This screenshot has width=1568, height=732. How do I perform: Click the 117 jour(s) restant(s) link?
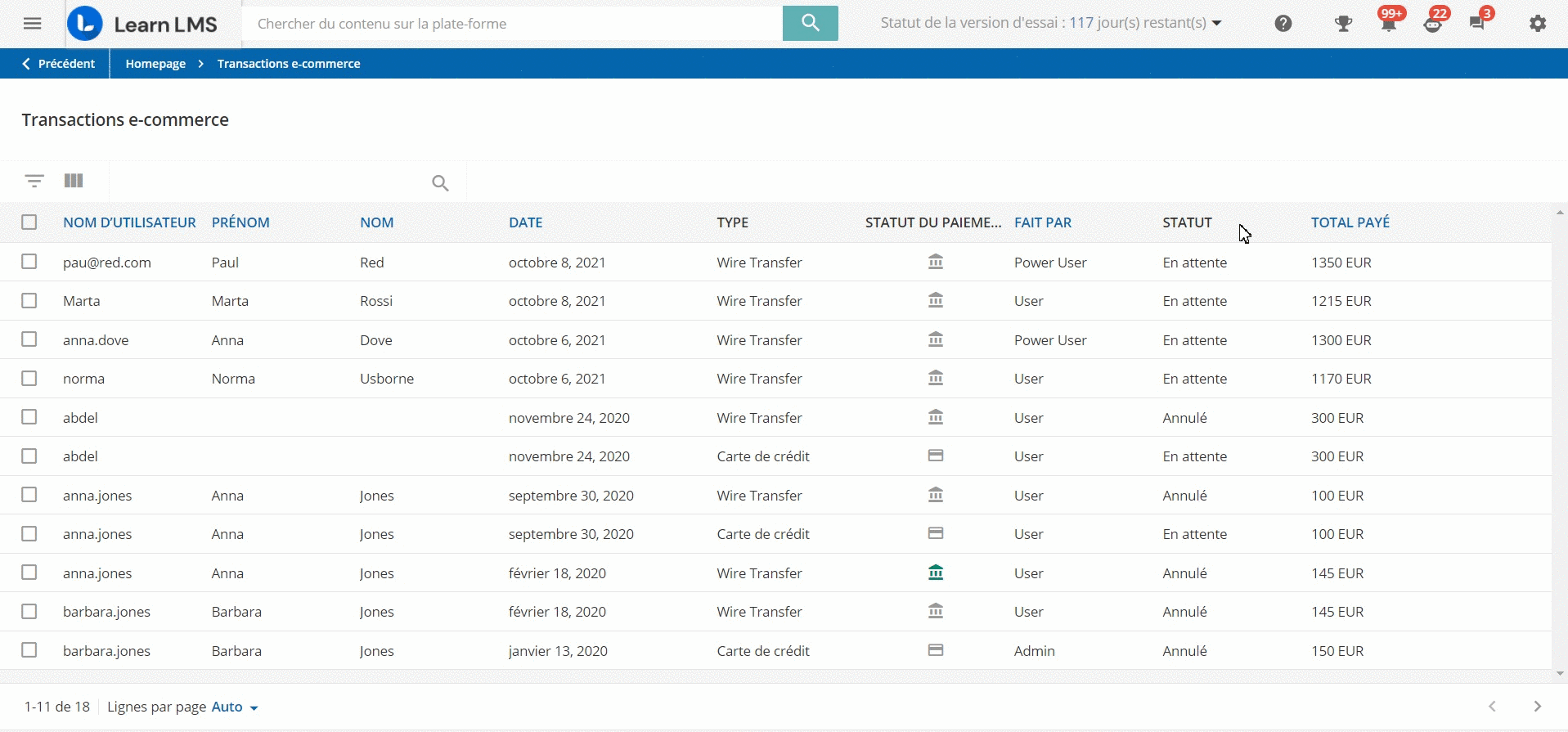[1138, 23]
